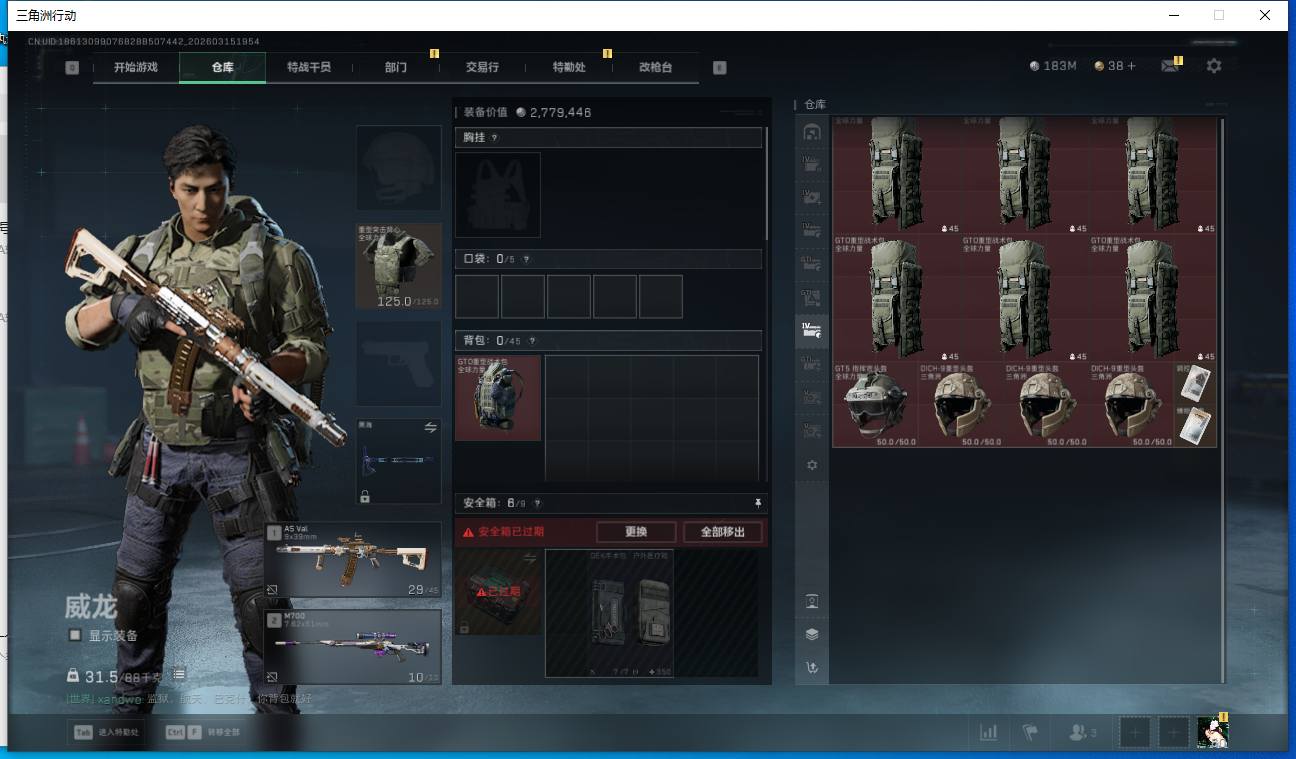Open the statistics bar-chart icon

coord(988,732)
